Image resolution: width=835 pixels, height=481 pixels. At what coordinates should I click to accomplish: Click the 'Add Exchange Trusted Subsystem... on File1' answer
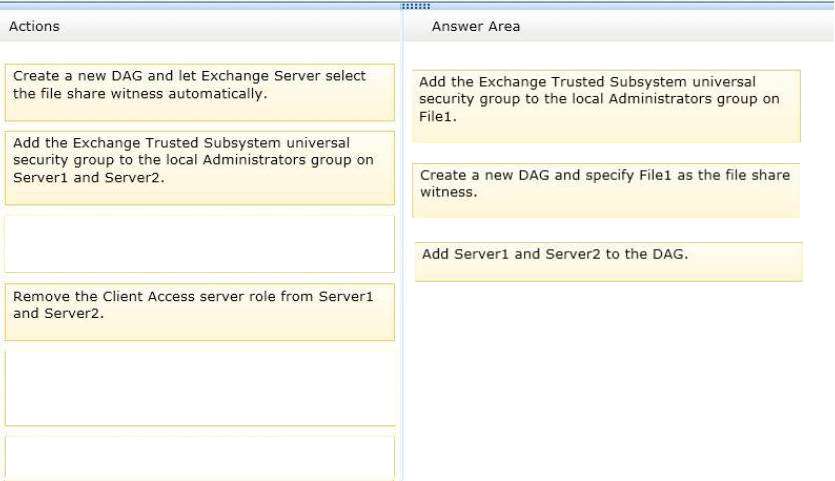pos(606,106)
